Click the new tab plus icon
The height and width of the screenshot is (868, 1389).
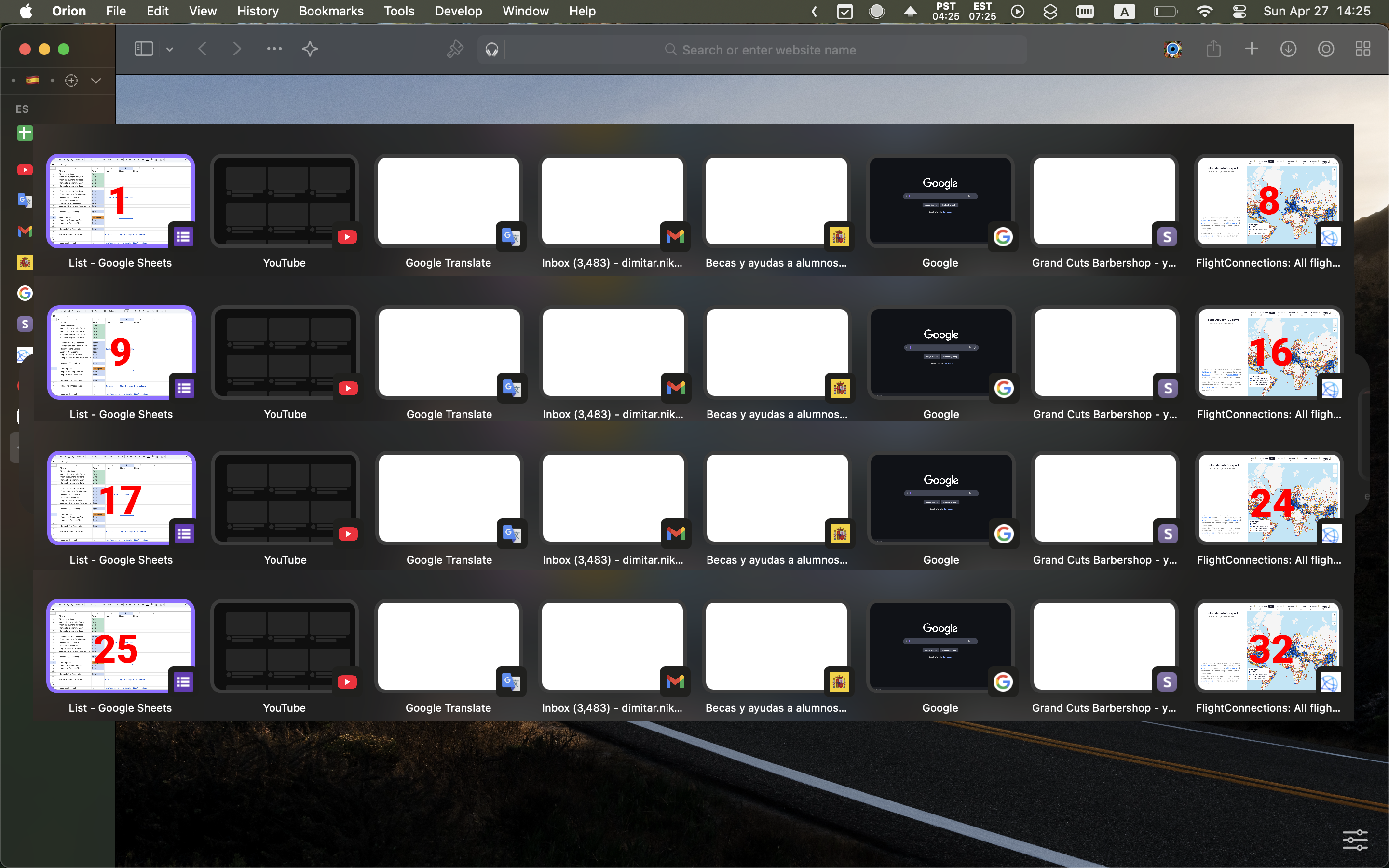tap(1251, 49)
